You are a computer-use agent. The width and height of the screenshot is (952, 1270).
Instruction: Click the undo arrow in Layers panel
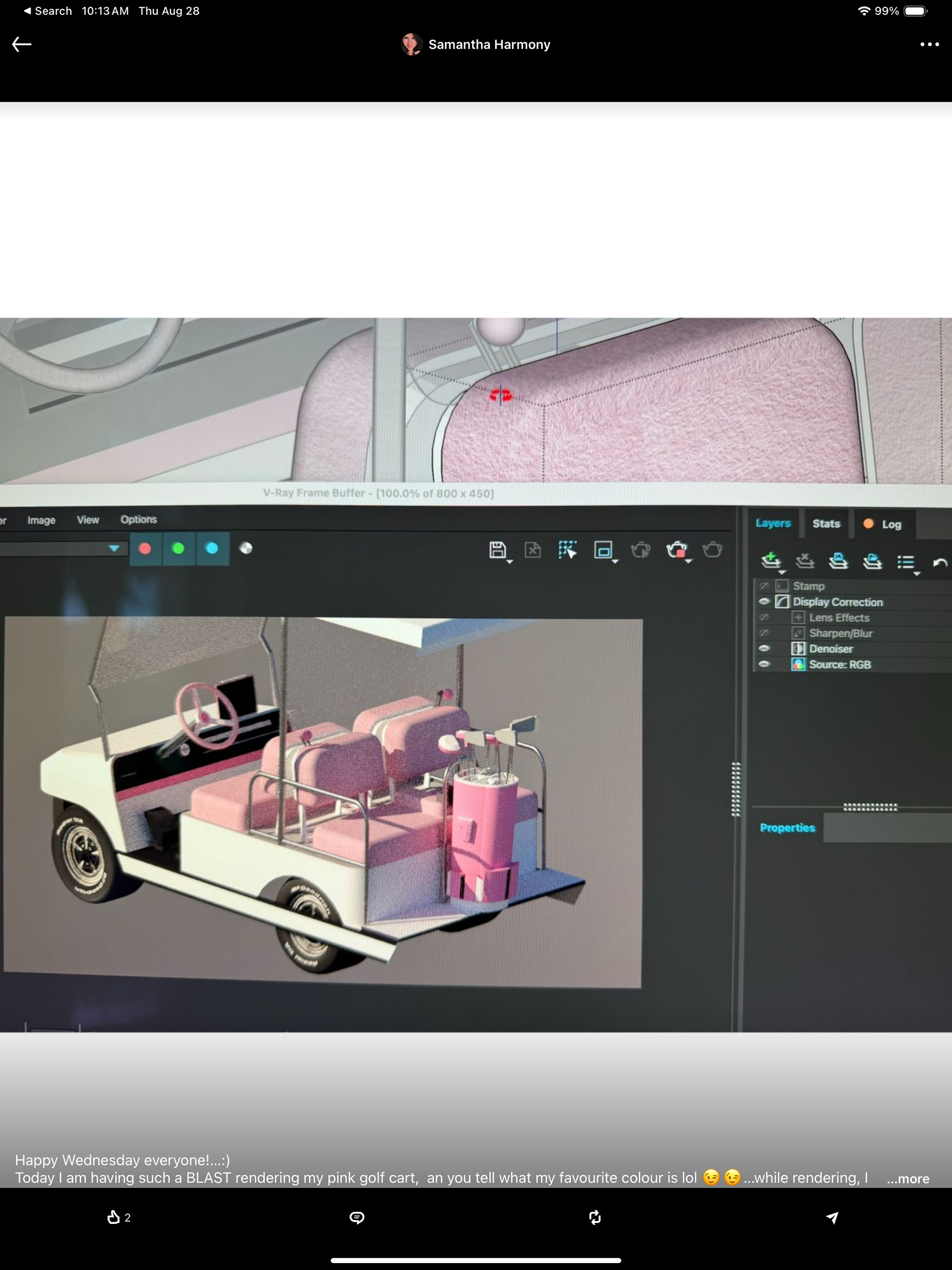pyautogui.click(x=940, y=563)
